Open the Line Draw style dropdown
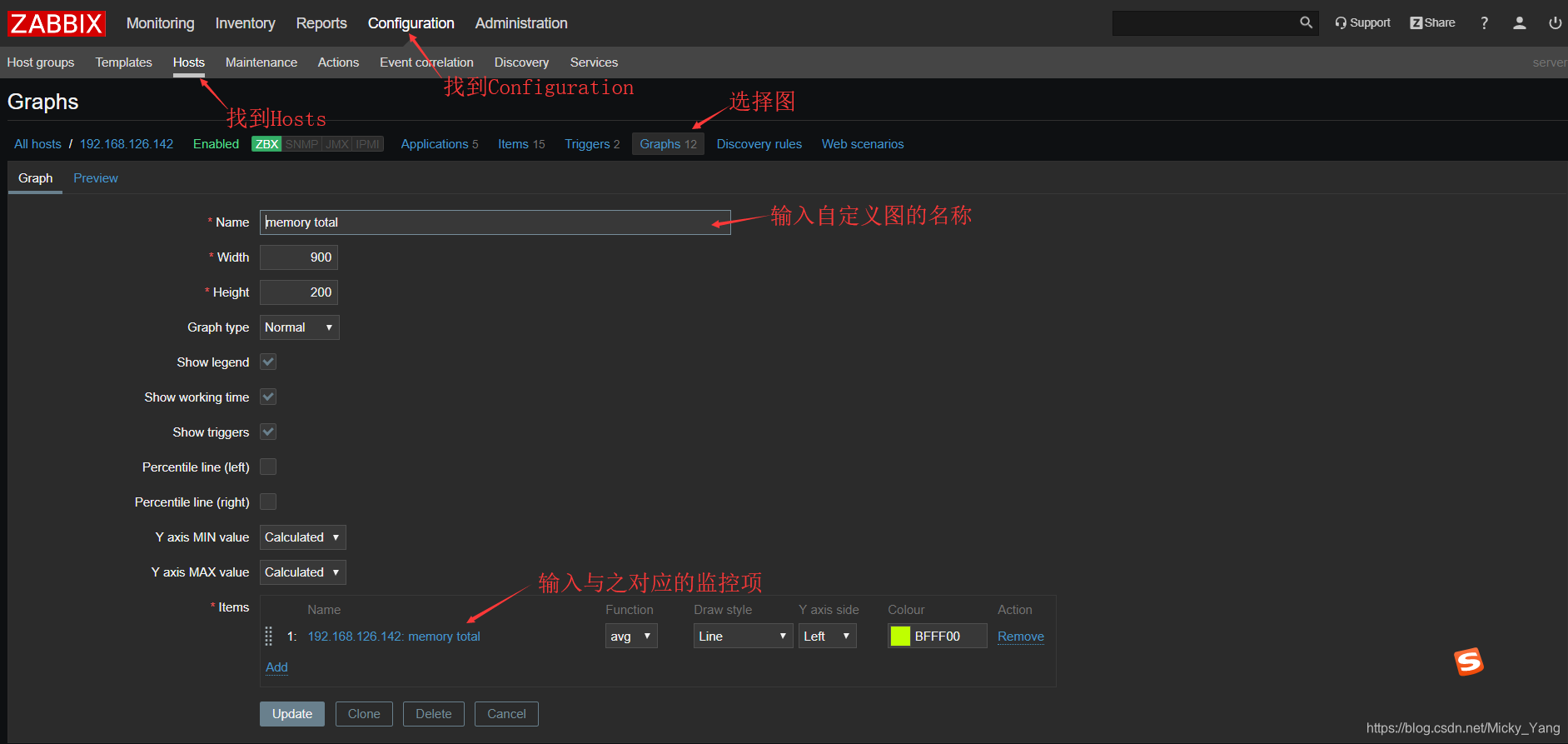This screenshot has height=744, width=1568. [744, 636]
